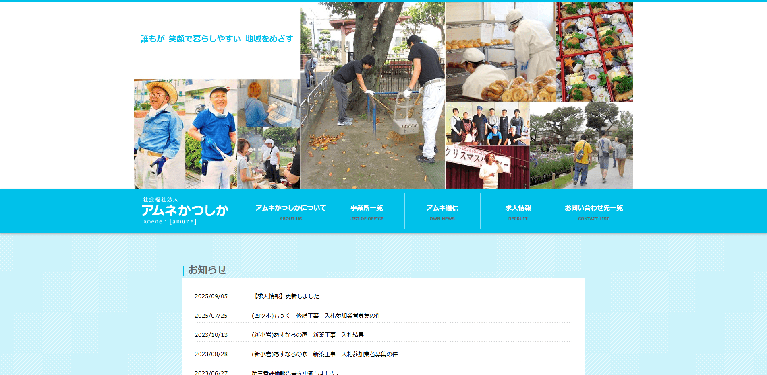The width and height of the screenshot is (767, 375).
Task: Open the アムネ通信 menu item
Action: coord(442,211)
